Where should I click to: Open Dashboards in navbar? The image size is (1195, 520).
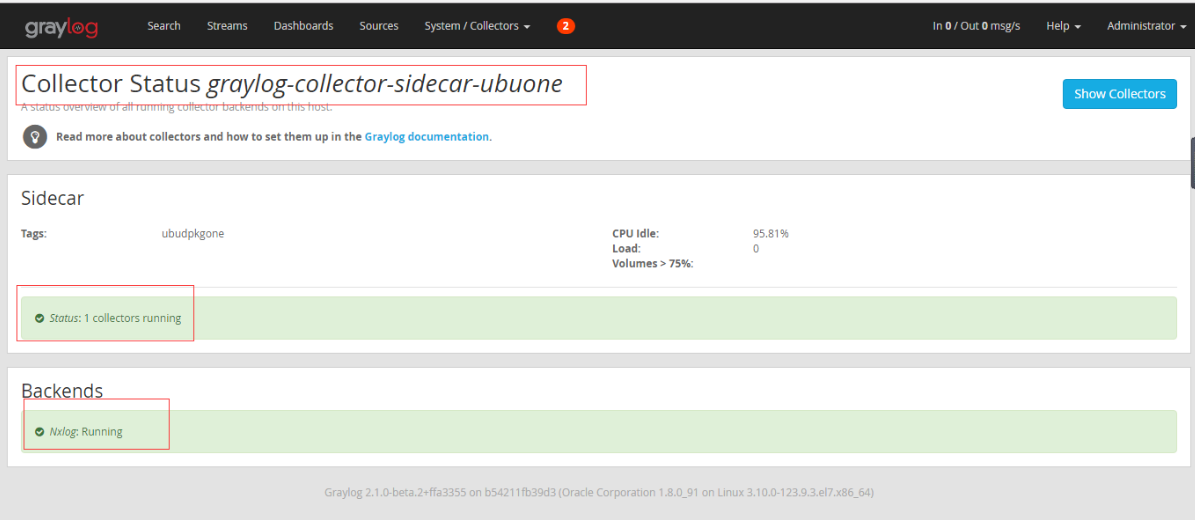303,26
